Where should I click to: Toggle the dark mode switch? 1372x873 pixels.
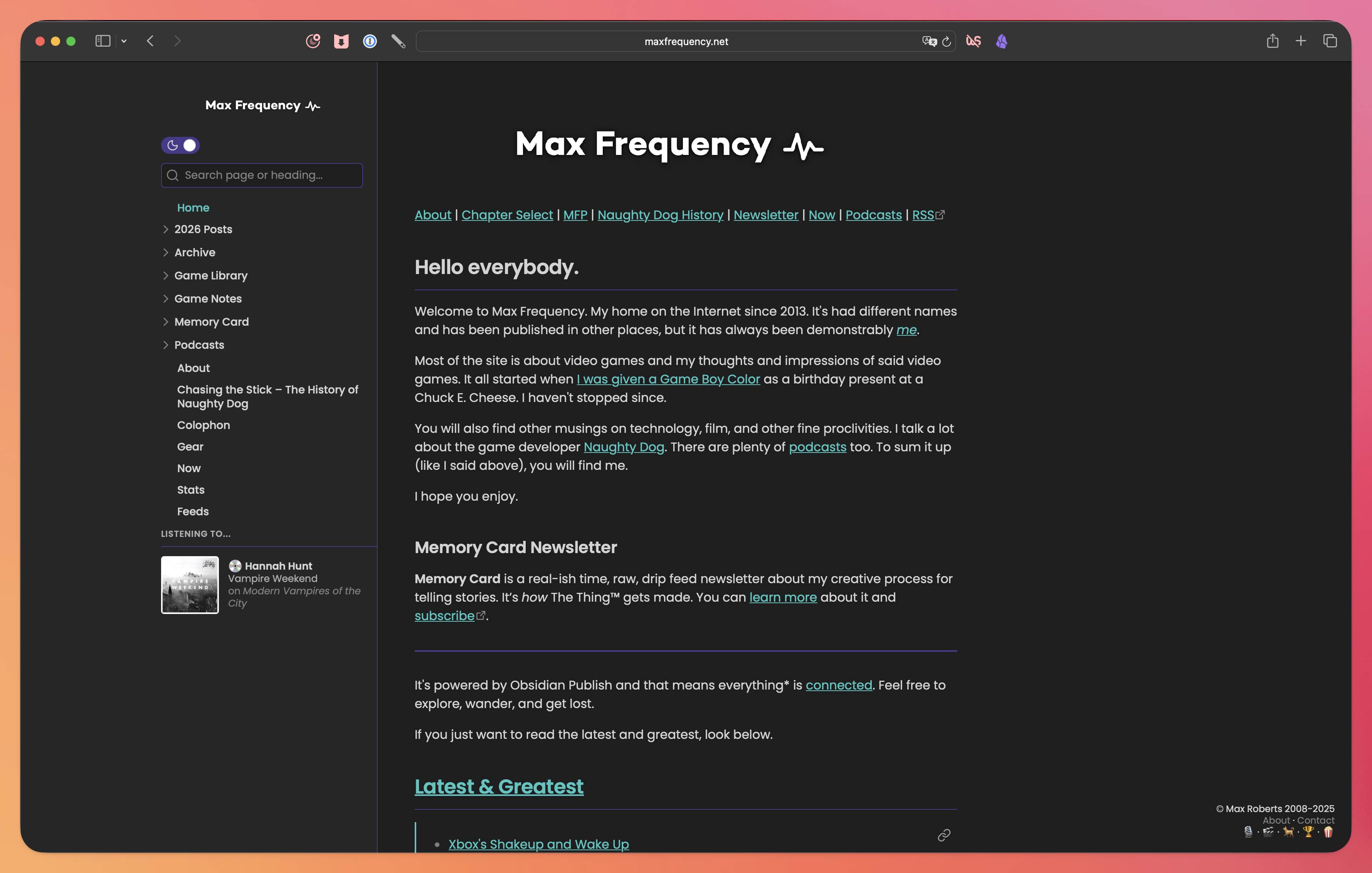(x=180, y=145)
